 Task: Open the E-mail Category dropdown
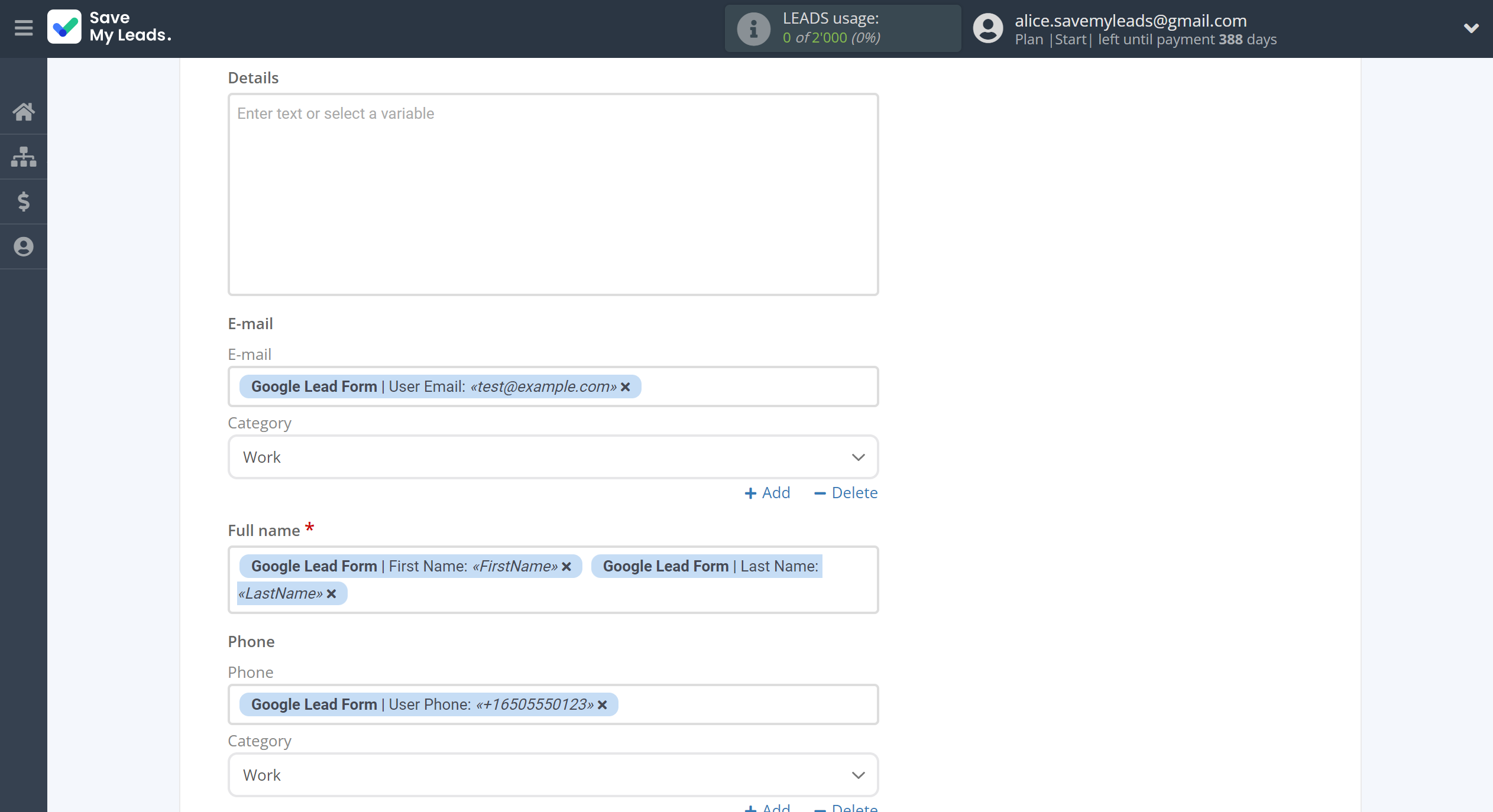(553, 457)
